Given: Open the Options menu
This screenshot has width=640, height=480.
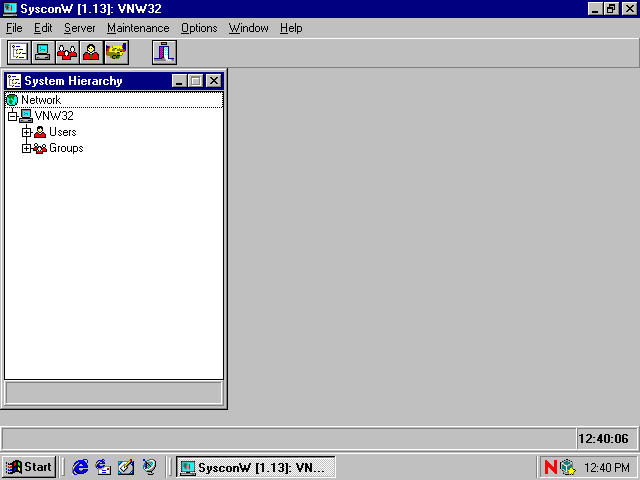Looking at the screenshot, I should [x=199, y=28].
